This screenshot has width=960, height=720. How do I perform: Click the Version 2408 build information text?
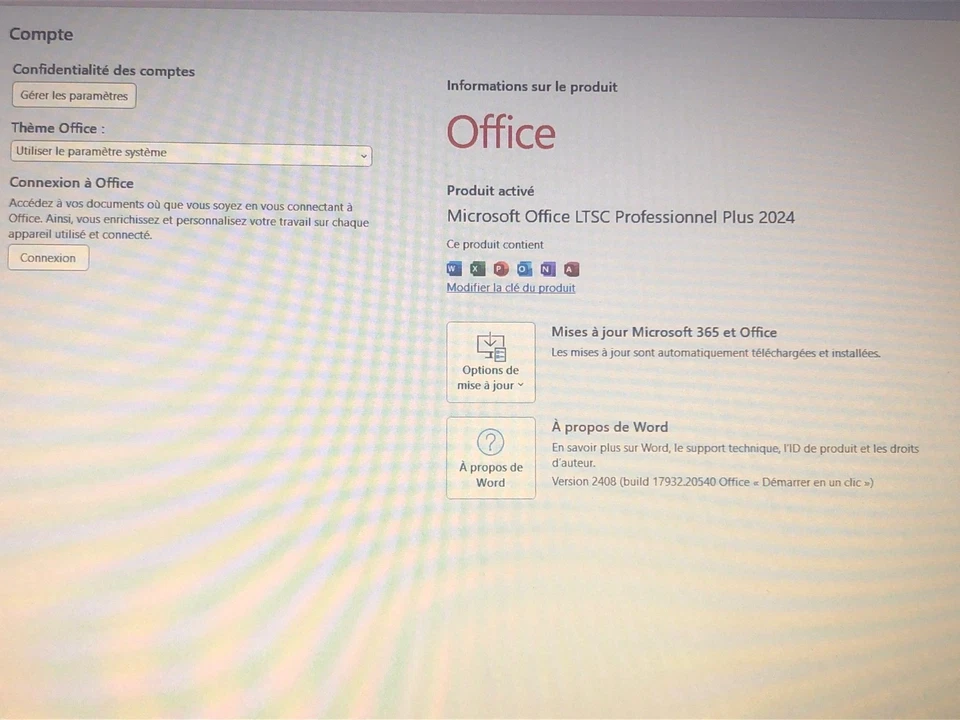tap(712, 482)
